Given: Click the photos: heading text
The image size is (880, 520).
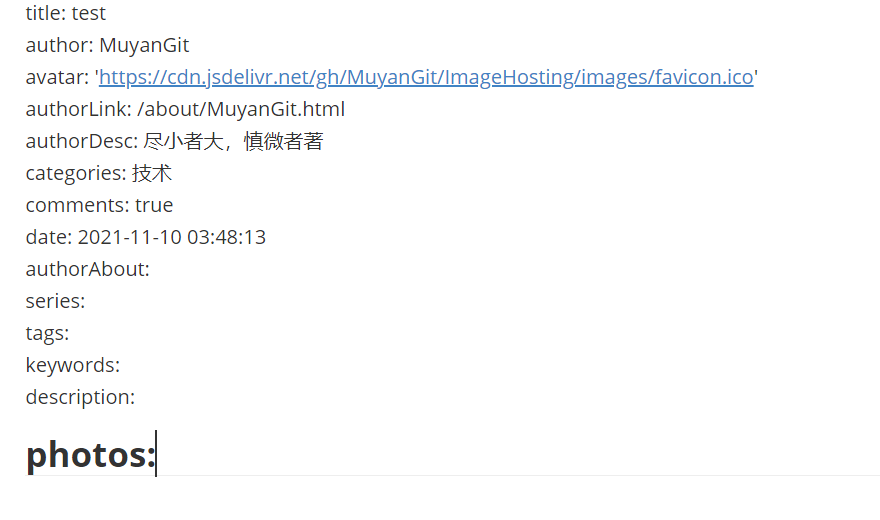Looking at the screenshot, I should tap(90, 454).
